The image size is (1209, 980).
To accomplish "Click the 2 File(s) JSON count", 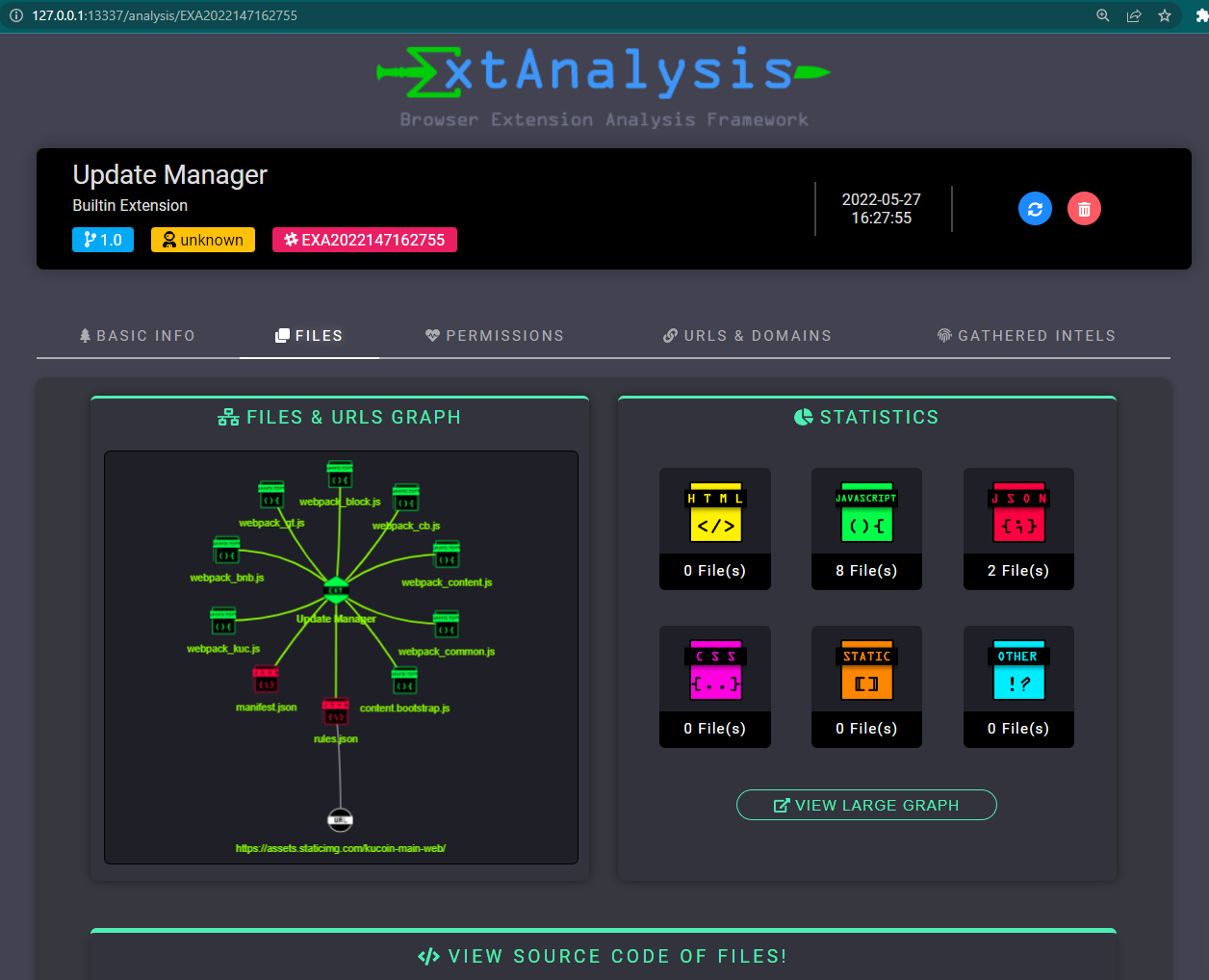I will (x=1018, y=571).
